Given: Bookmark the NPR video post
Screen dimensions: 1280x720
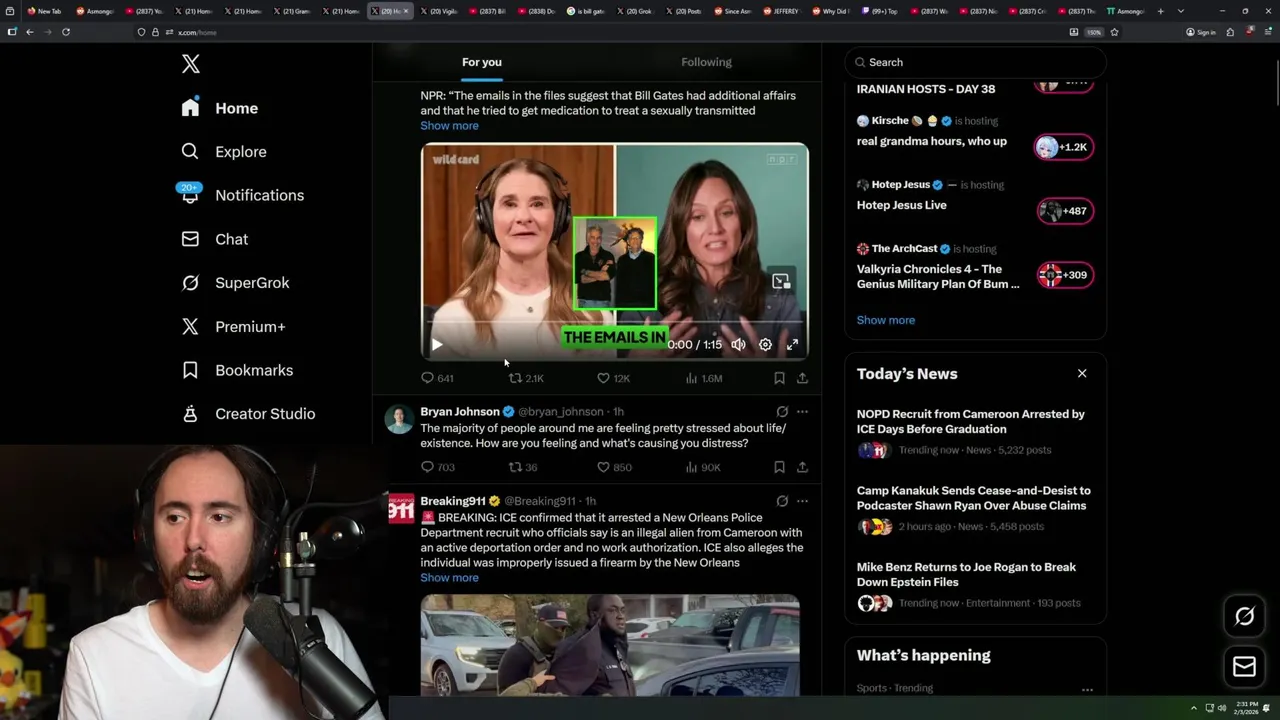Looking at the screenshot, I should 779,378.
